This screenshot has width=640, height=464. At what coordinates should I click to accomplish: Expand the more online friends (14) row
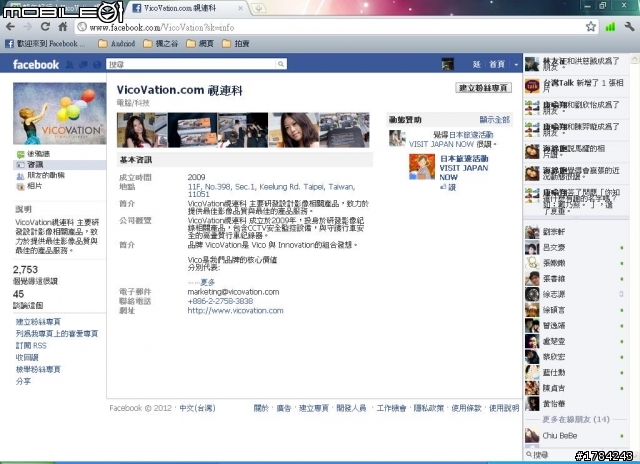point(576,419)
